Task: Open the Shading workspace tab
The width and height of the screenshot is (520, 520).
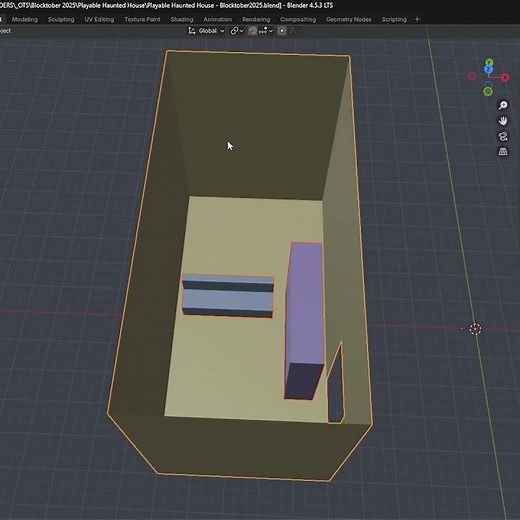Action: click(182, 19)
